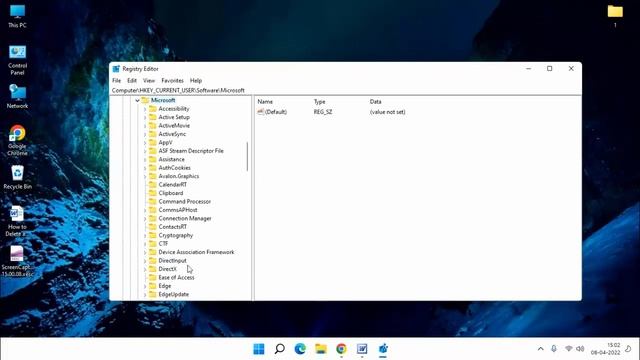This screenshot has width=640, height=360.
Task: Expand the Active Setup key
Action: pos(145,117)
